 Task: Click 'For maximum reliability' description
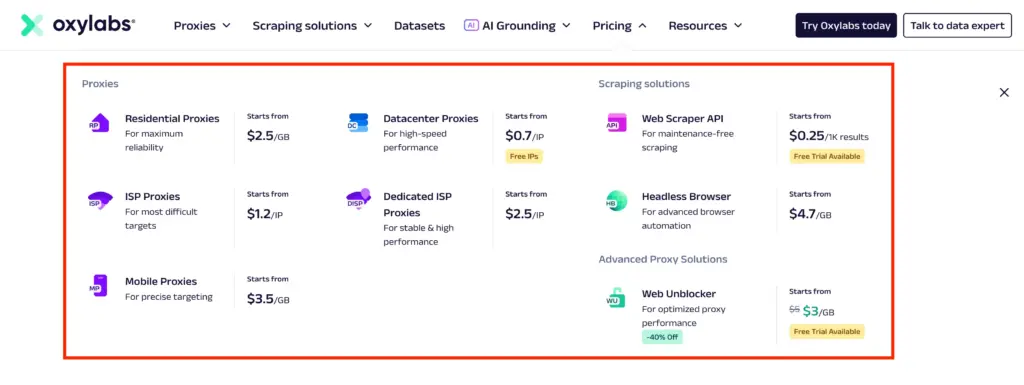coord(154,140)
